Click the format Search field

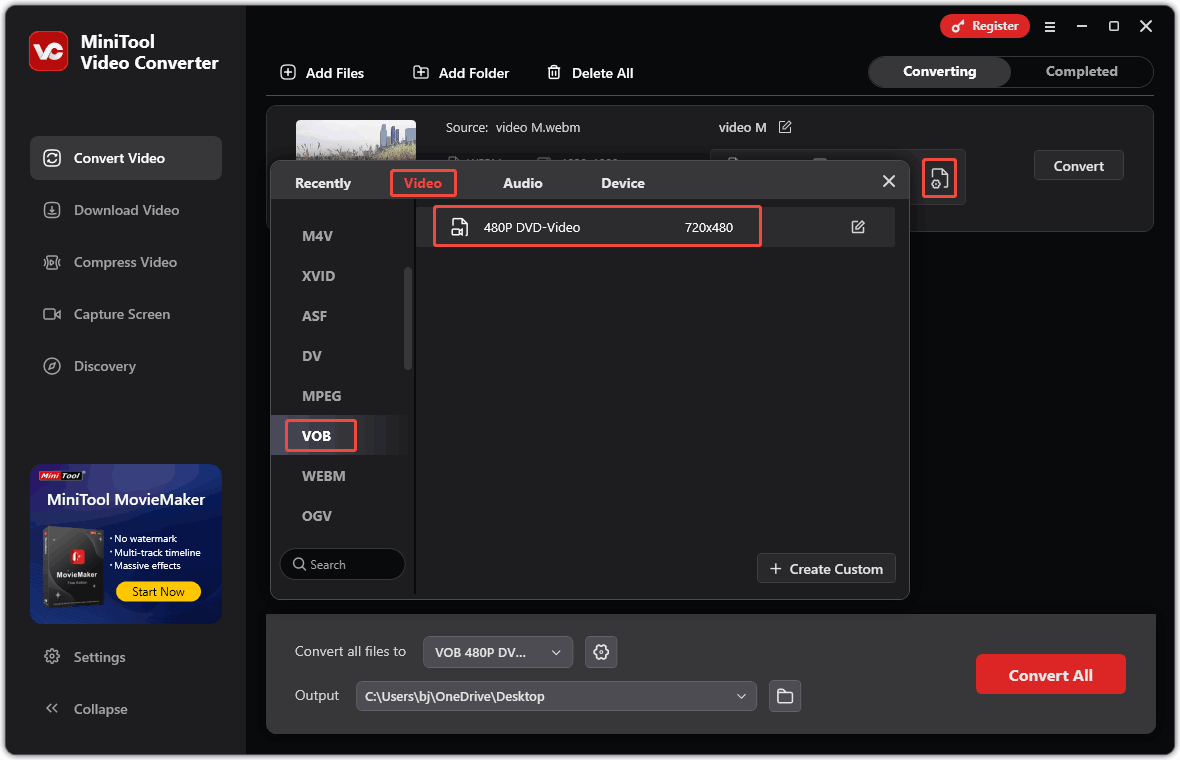(342, 564)
